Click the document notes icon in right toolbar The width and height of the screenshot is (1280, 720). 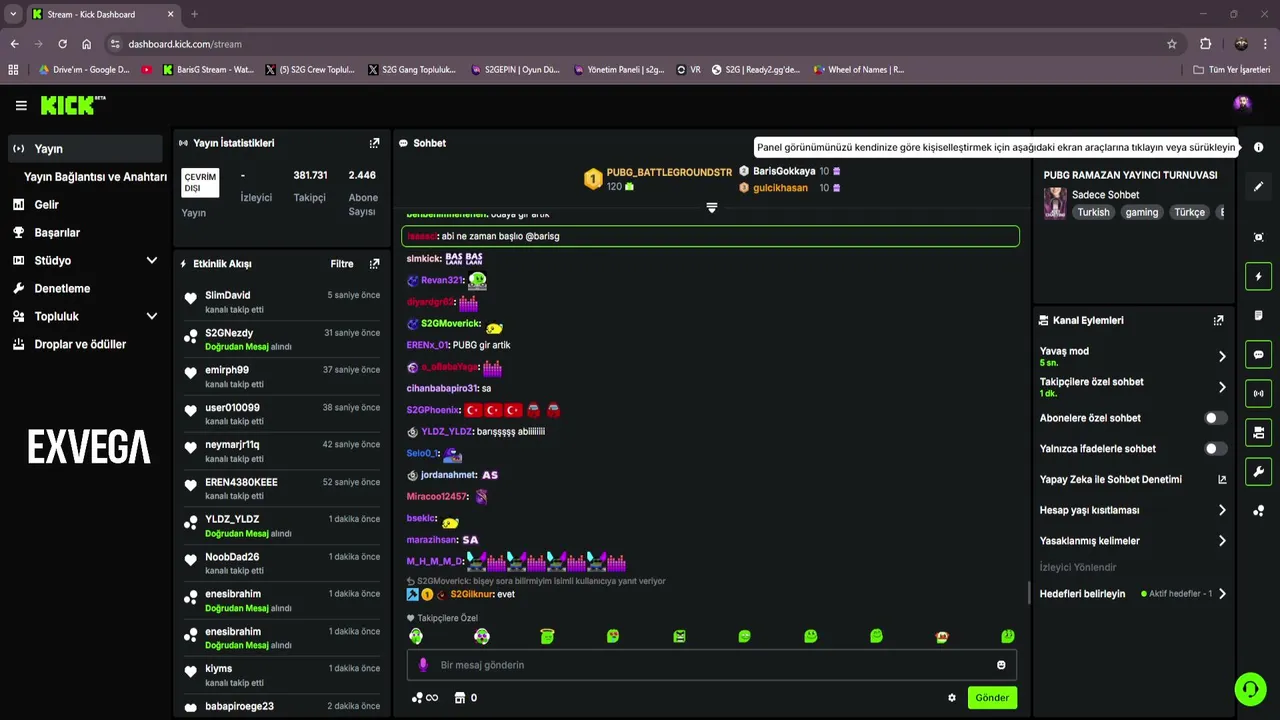[x=1258, y=316]
